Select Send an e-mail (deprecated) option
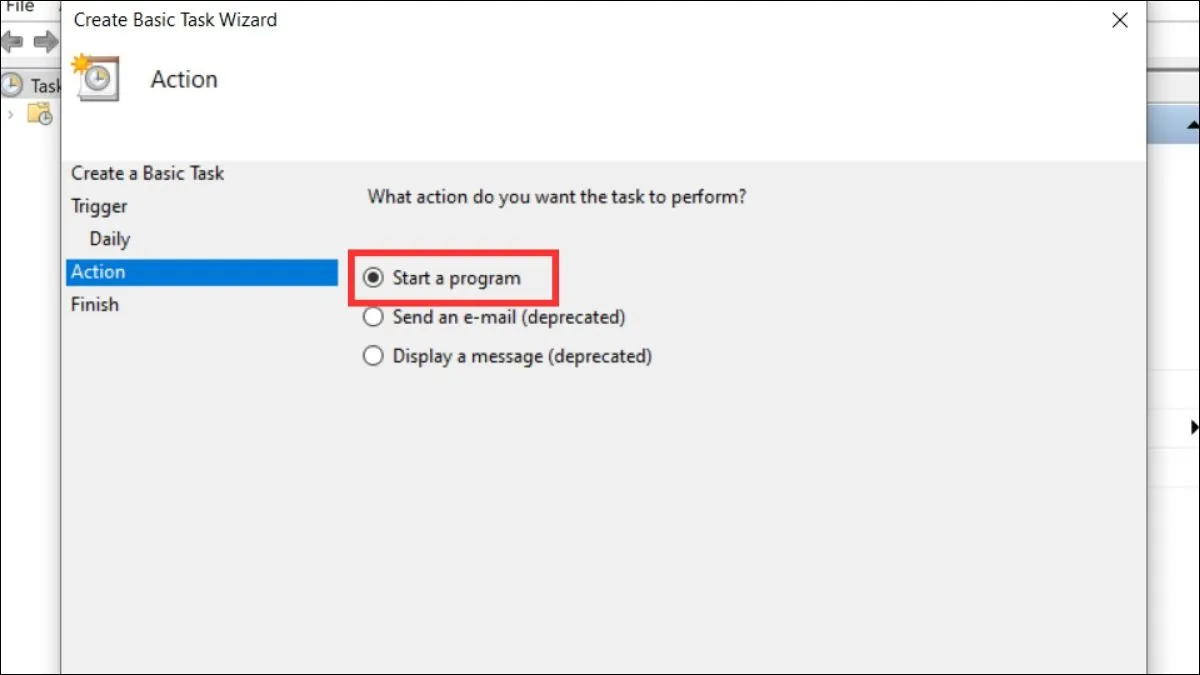The image size is (1200, 675). pos(373,316)
